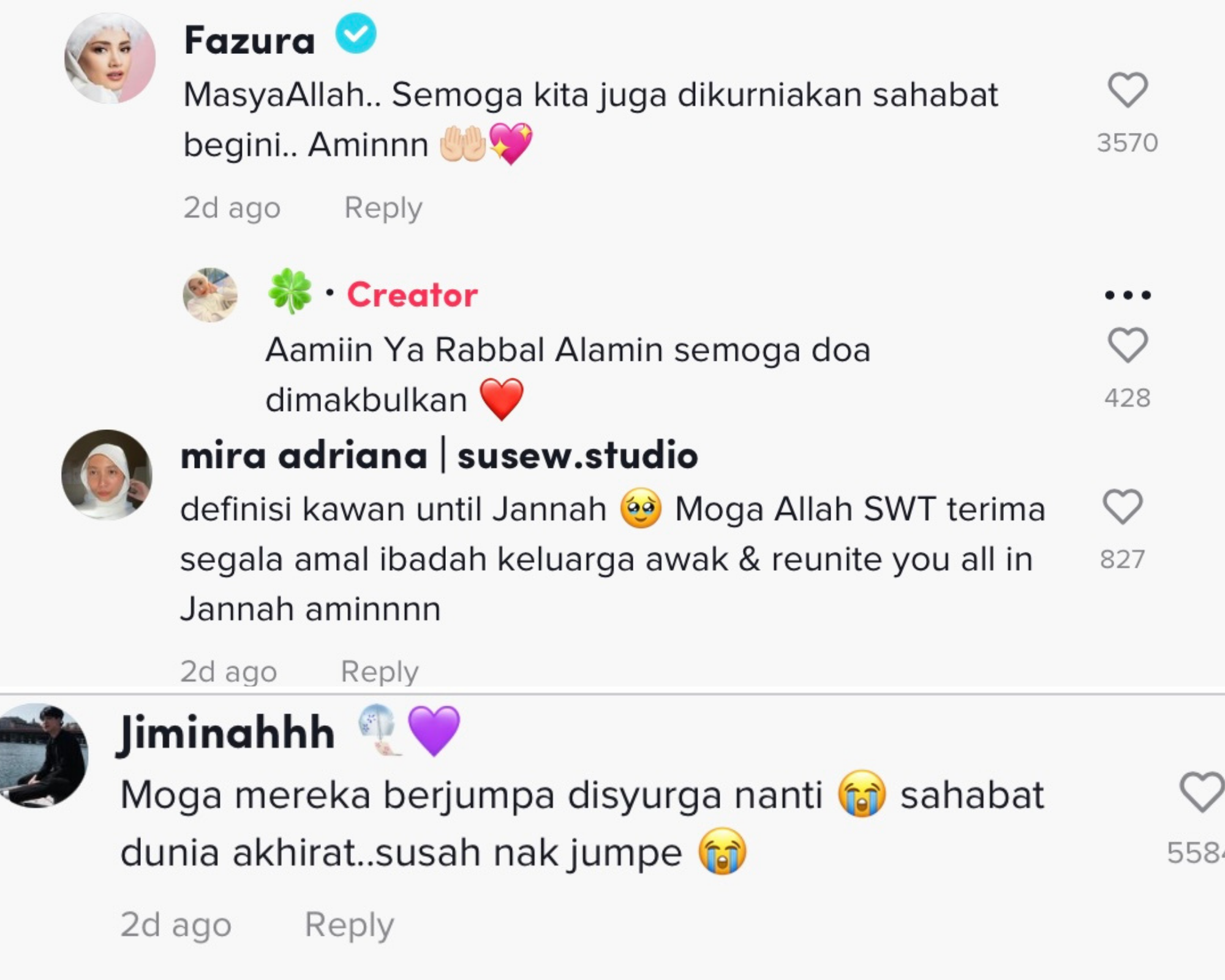
Task: Open the Creator's profile avatar
Action: pyautogui.click(x=210, y=295)
